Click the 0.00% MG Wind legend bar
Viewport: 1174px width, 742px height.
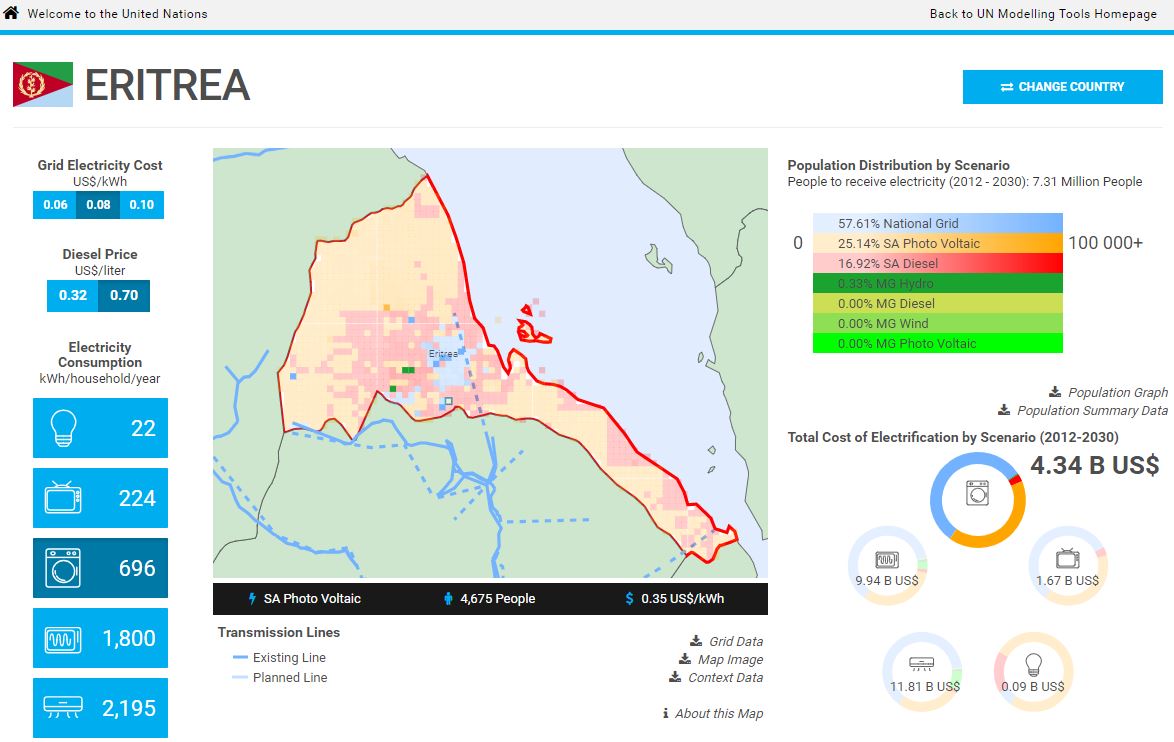pyautogui.click(x=937, y=323)
